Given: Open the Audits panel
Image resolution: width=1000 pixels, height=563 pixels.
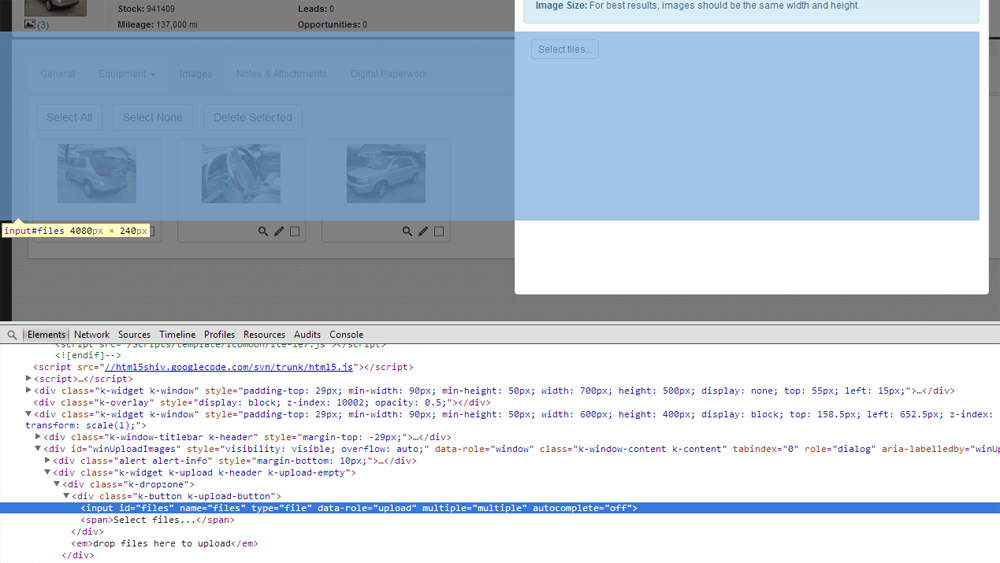Looking at the screenshot, I should point(307,335).
